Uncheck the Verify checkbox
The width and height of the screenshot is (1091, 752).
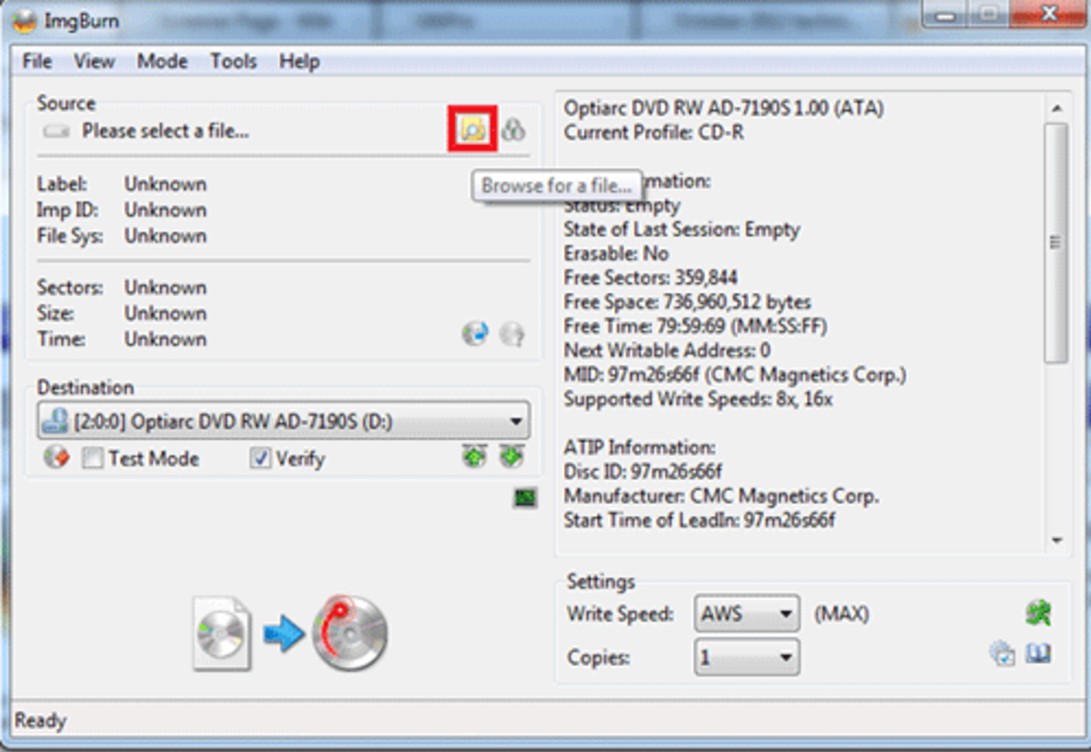click(260, 458)
